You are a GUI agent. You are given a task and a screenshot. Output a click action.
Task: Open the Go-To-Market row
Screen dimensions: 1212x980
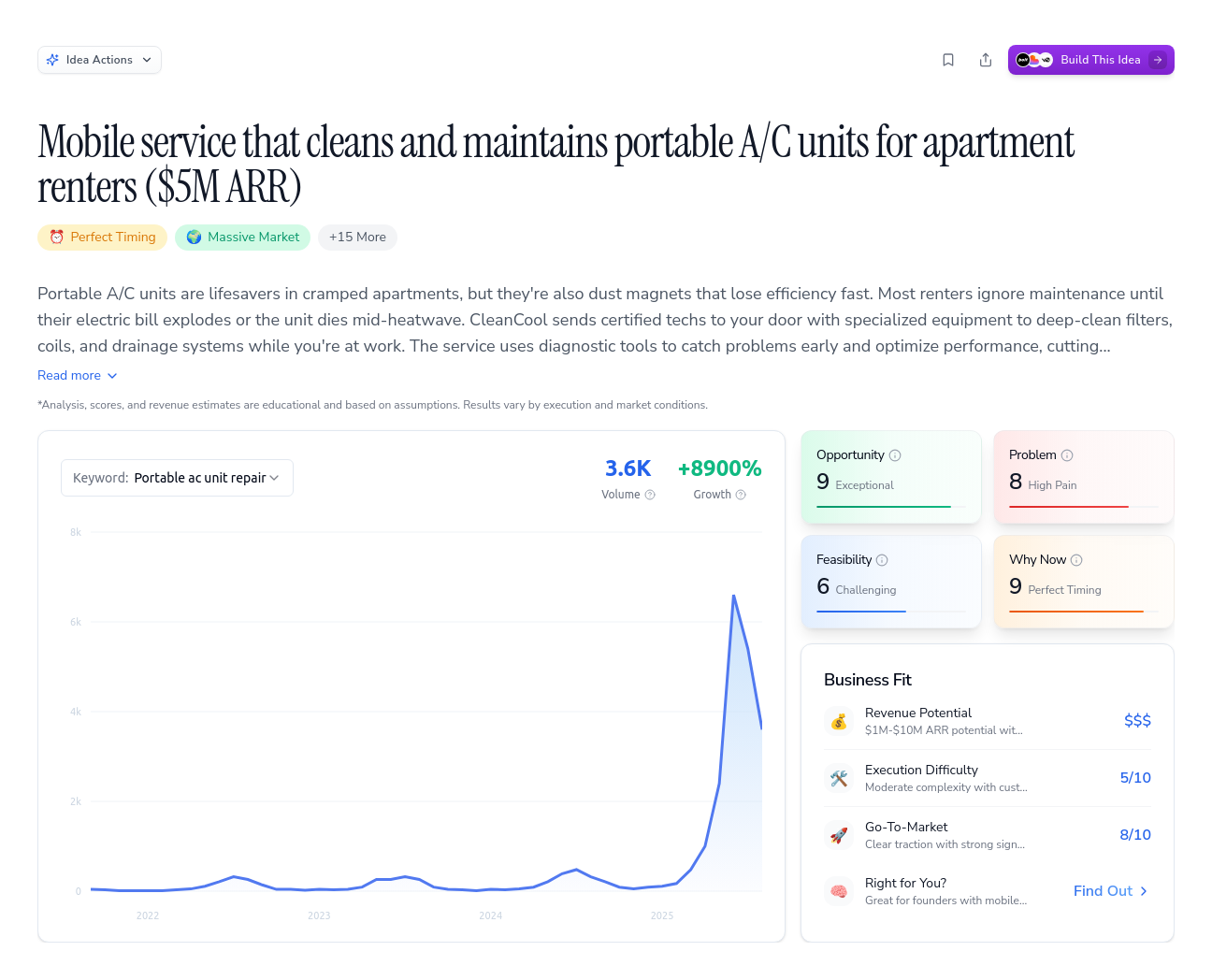tap(987, 835)
